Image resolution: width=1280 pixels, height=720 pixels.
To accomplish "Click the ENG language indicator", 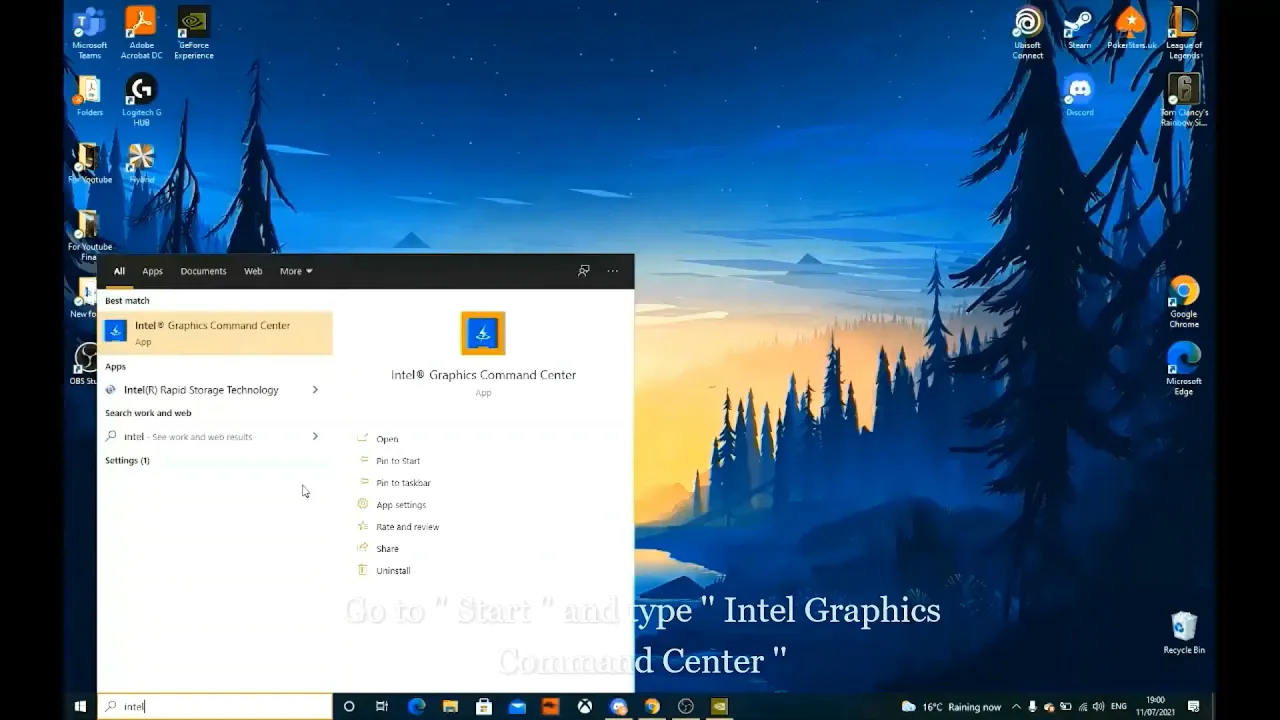I will 1119,706.
